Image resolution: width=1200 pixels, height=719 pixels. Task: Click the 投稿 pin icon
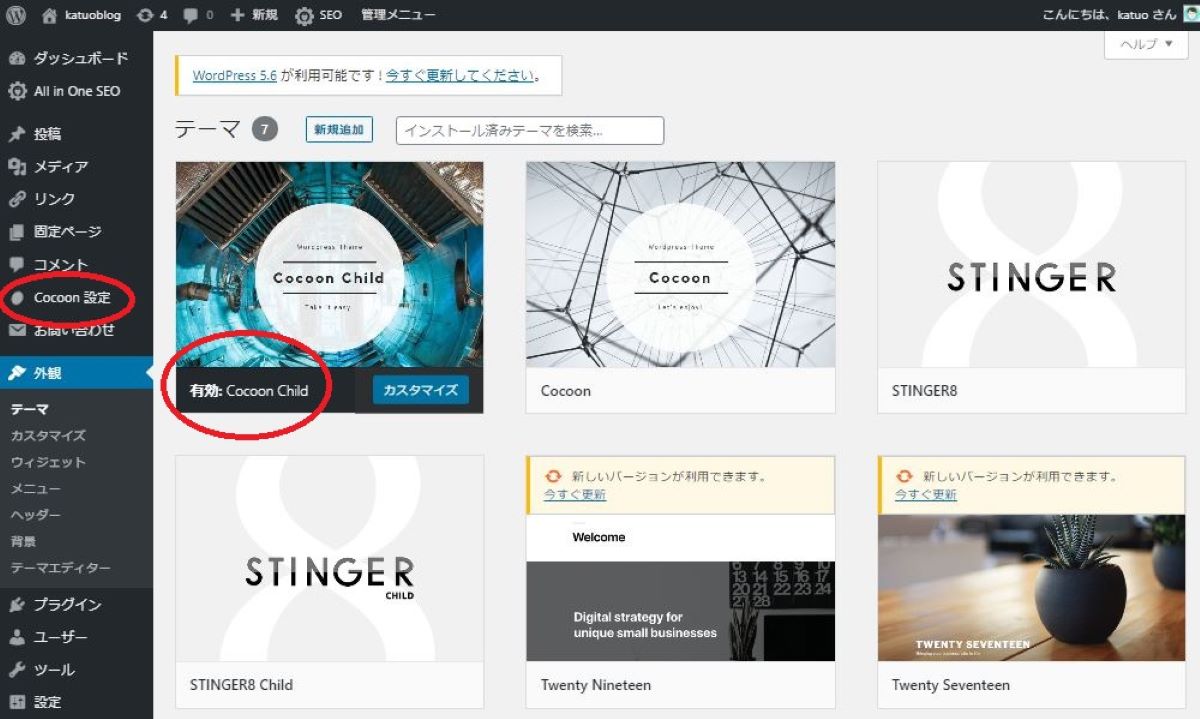pyautogui.click(x=17, y=134)
